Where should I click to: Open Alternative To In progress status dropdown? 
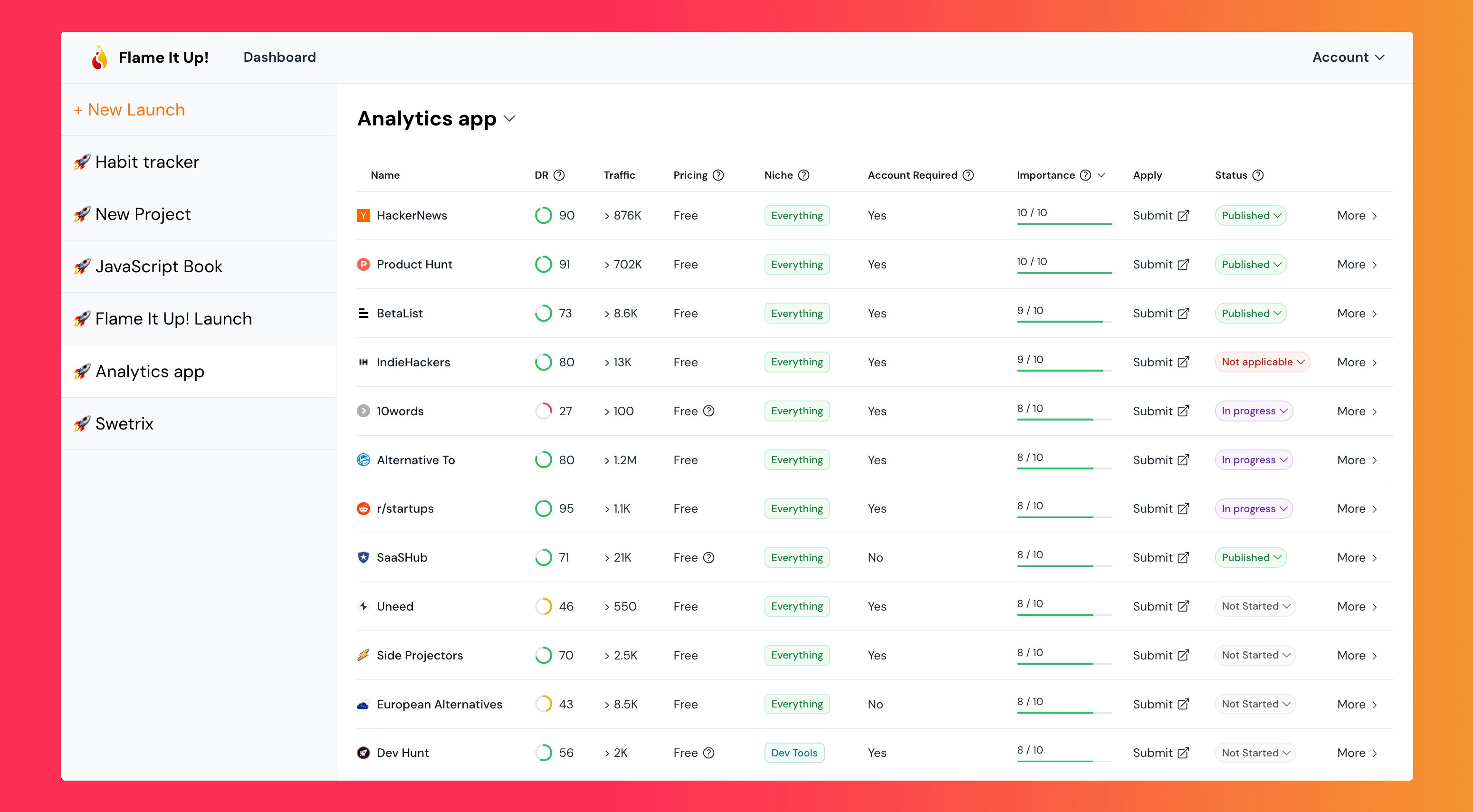pos(1253,460)
